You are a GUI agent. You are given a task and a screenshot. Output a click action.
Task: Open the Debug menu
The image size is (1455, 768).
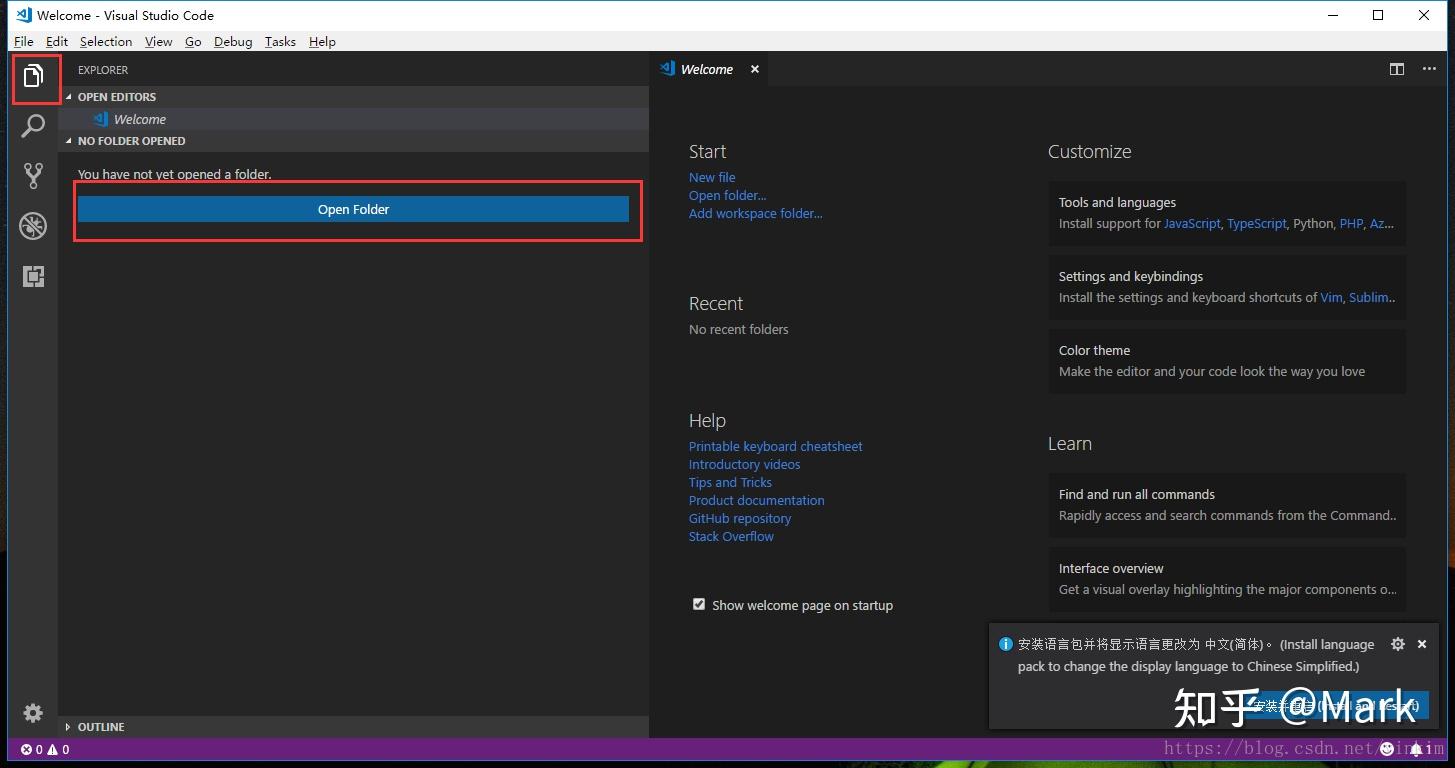point(233,41)
